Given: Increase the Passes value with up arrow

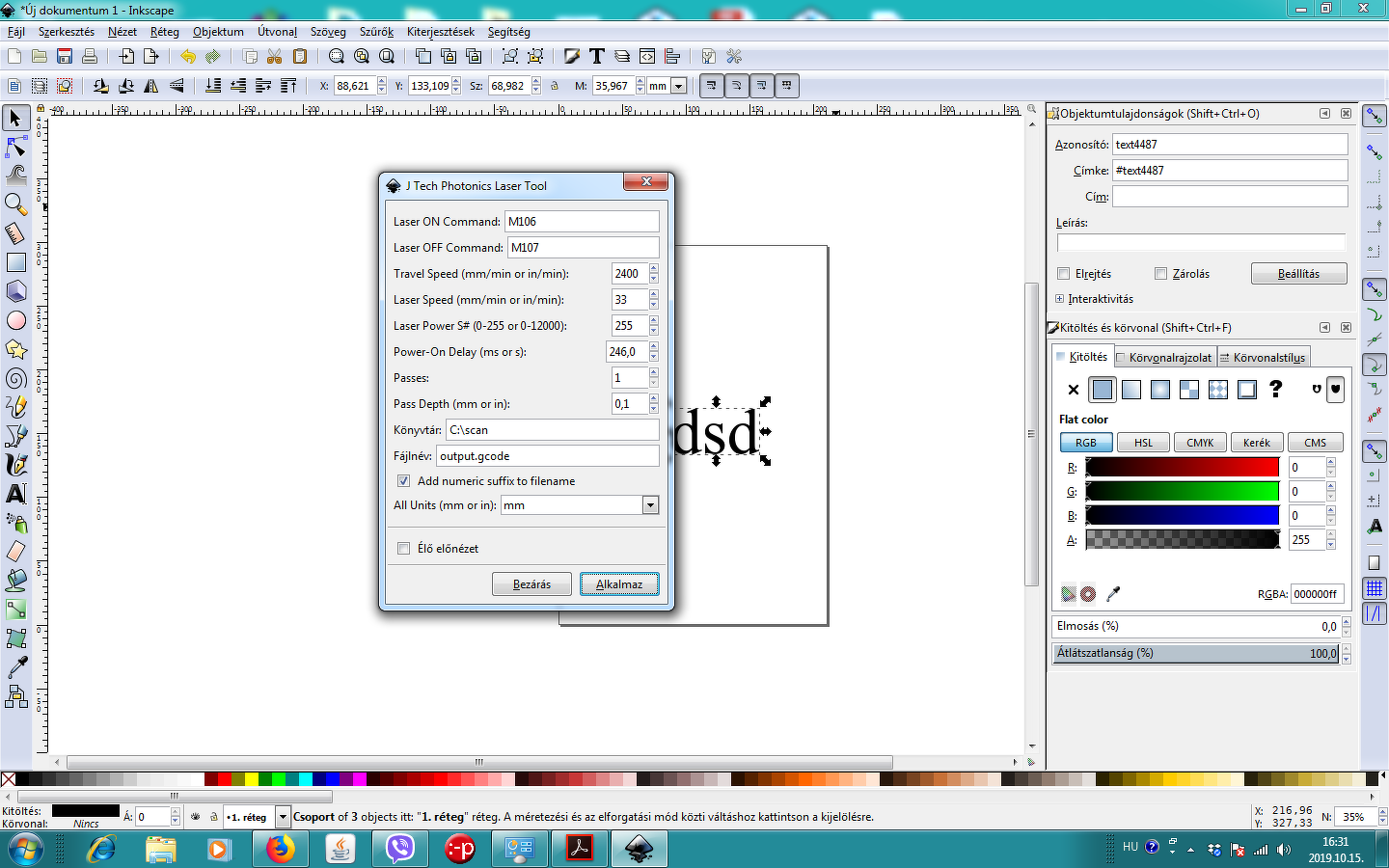Looking at the screenshot, I should 653,373.
